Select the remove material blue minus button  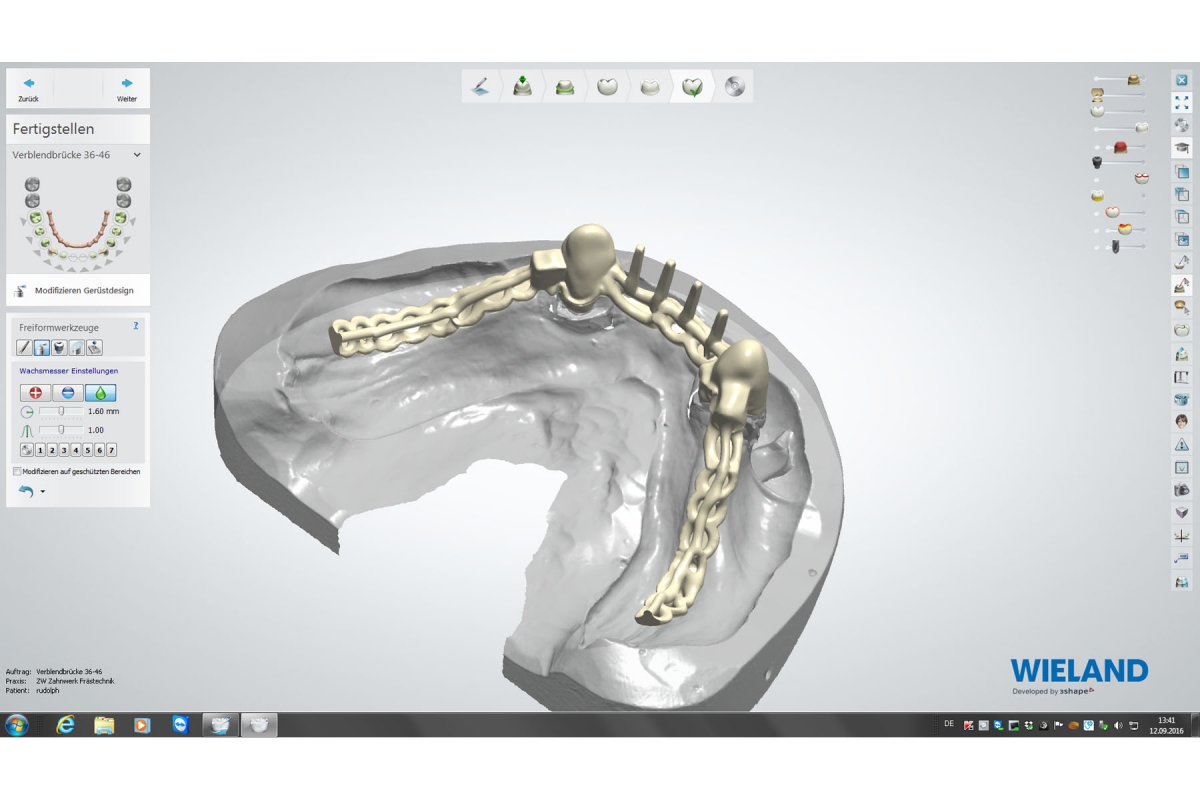click(x=67, y=393)
